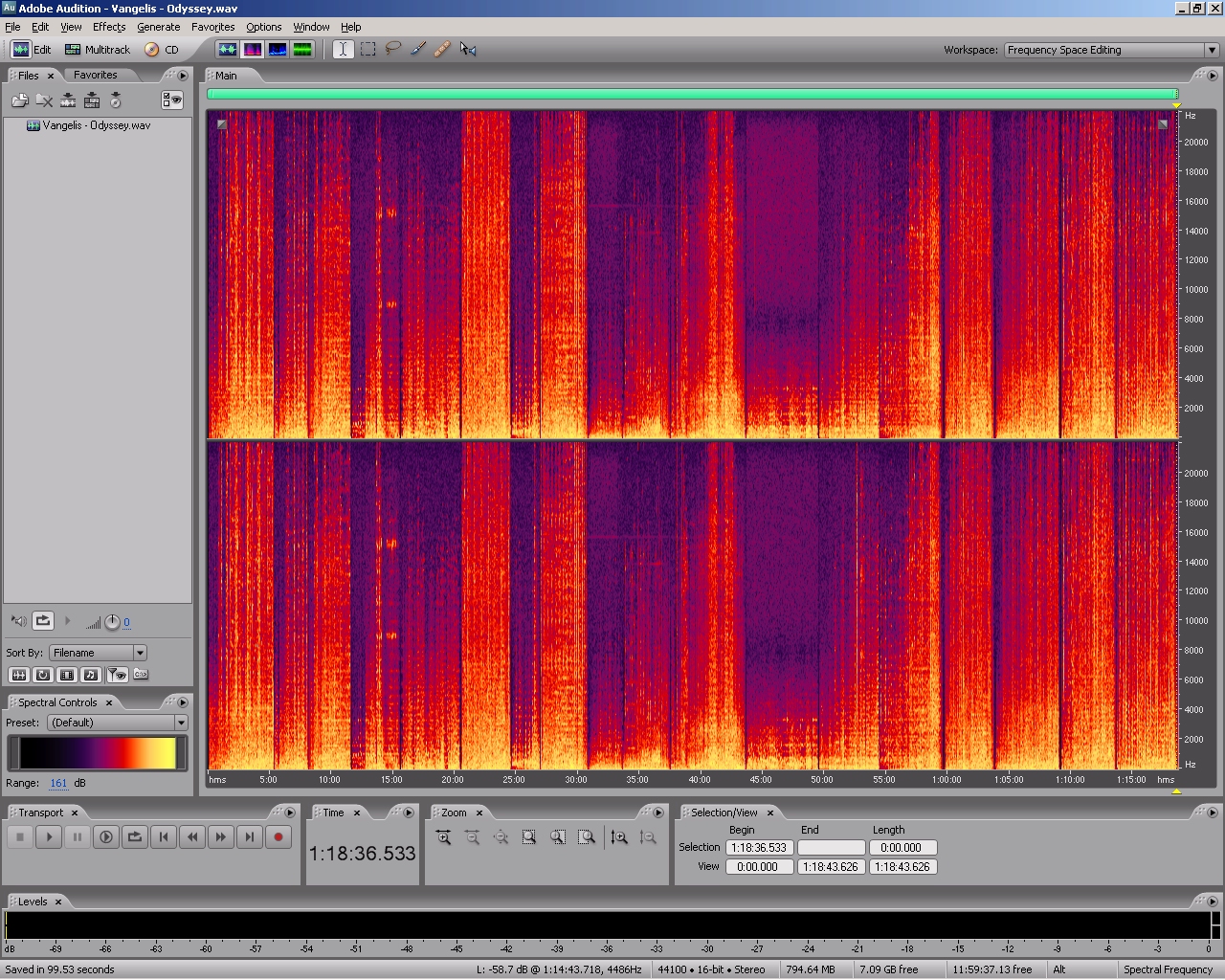Click the Import File folder icon
Image resolution: width=1225 pixels, height=980 pixels.
(x=19, y=100)
